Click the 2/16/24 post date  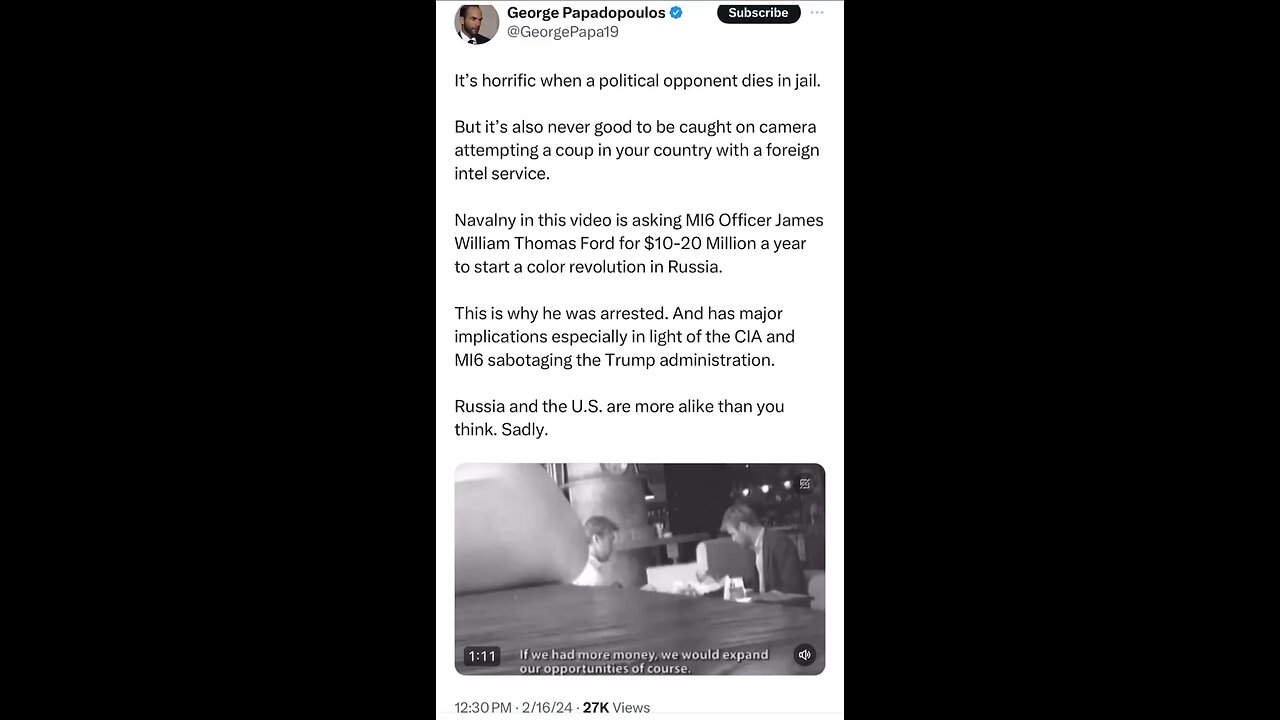pyautogui.click(x=547, y=707)
